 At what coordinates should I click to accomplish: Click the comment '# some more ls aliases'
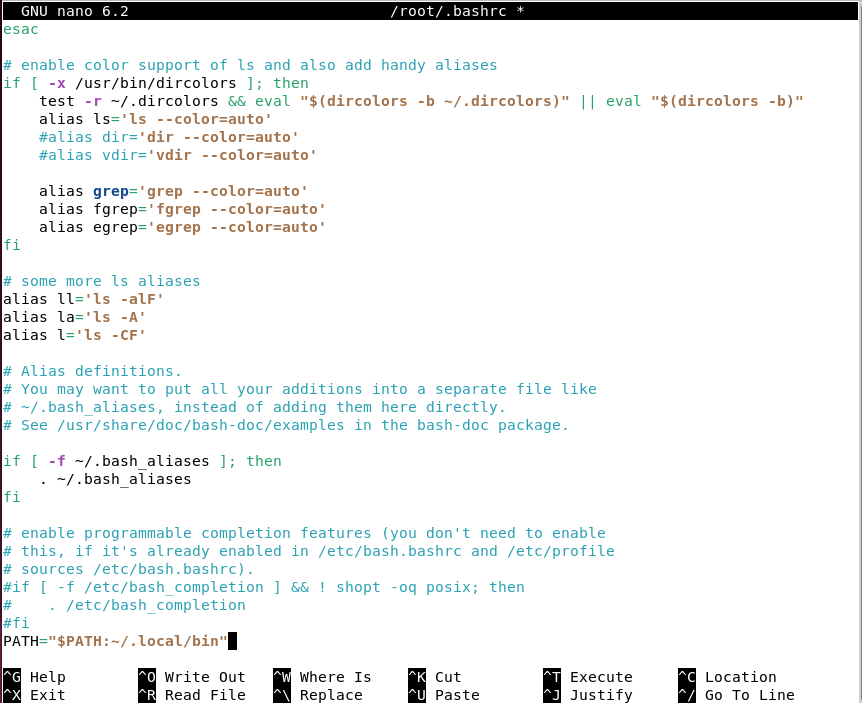102,281
